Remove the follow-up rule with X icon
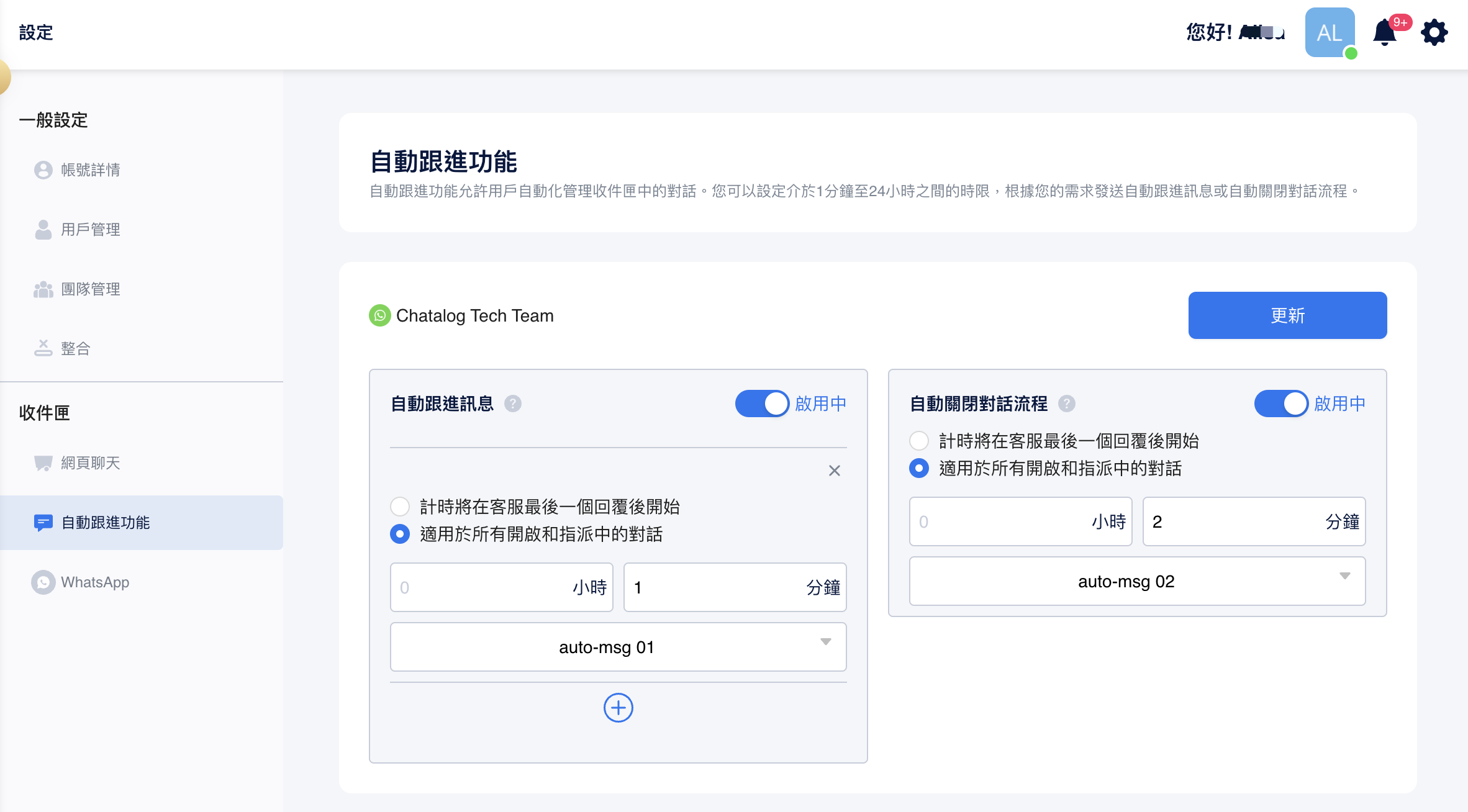The width and height of the screenshot is (1468, 812). pyautogui.click(x=834, y=471)
